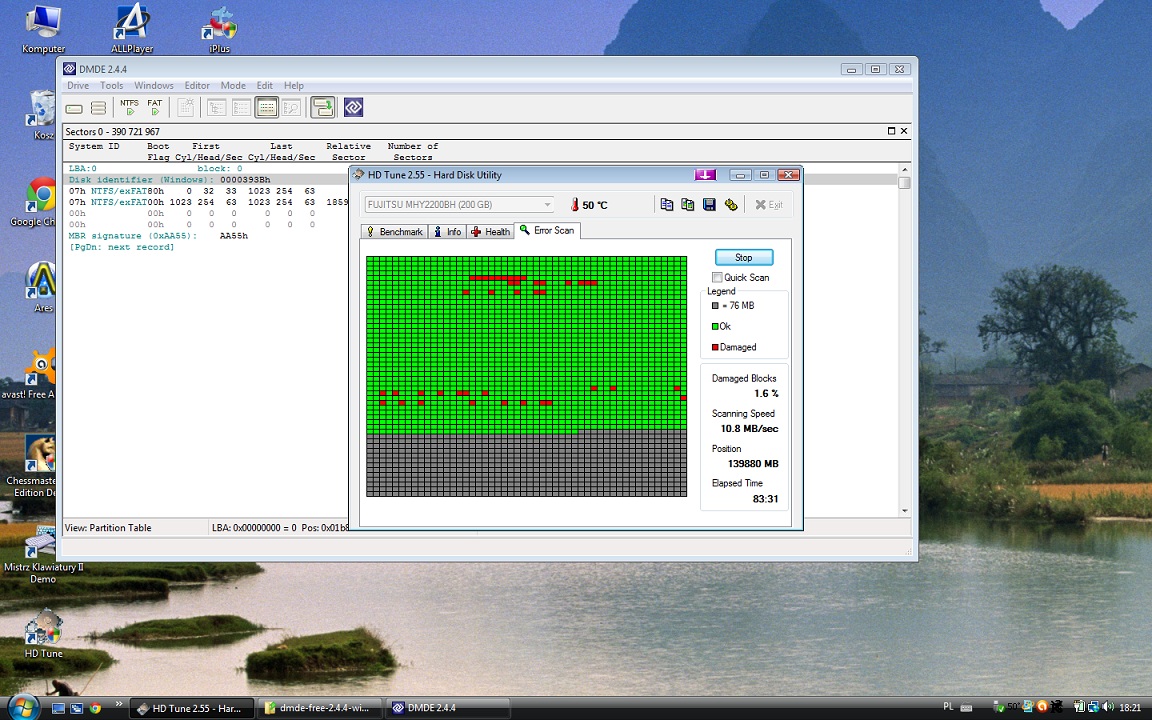This screenshot has width=1152, height=720.
Task: Click the dmde-free-2.4.4 taskbar button
Action: (320, 708)
